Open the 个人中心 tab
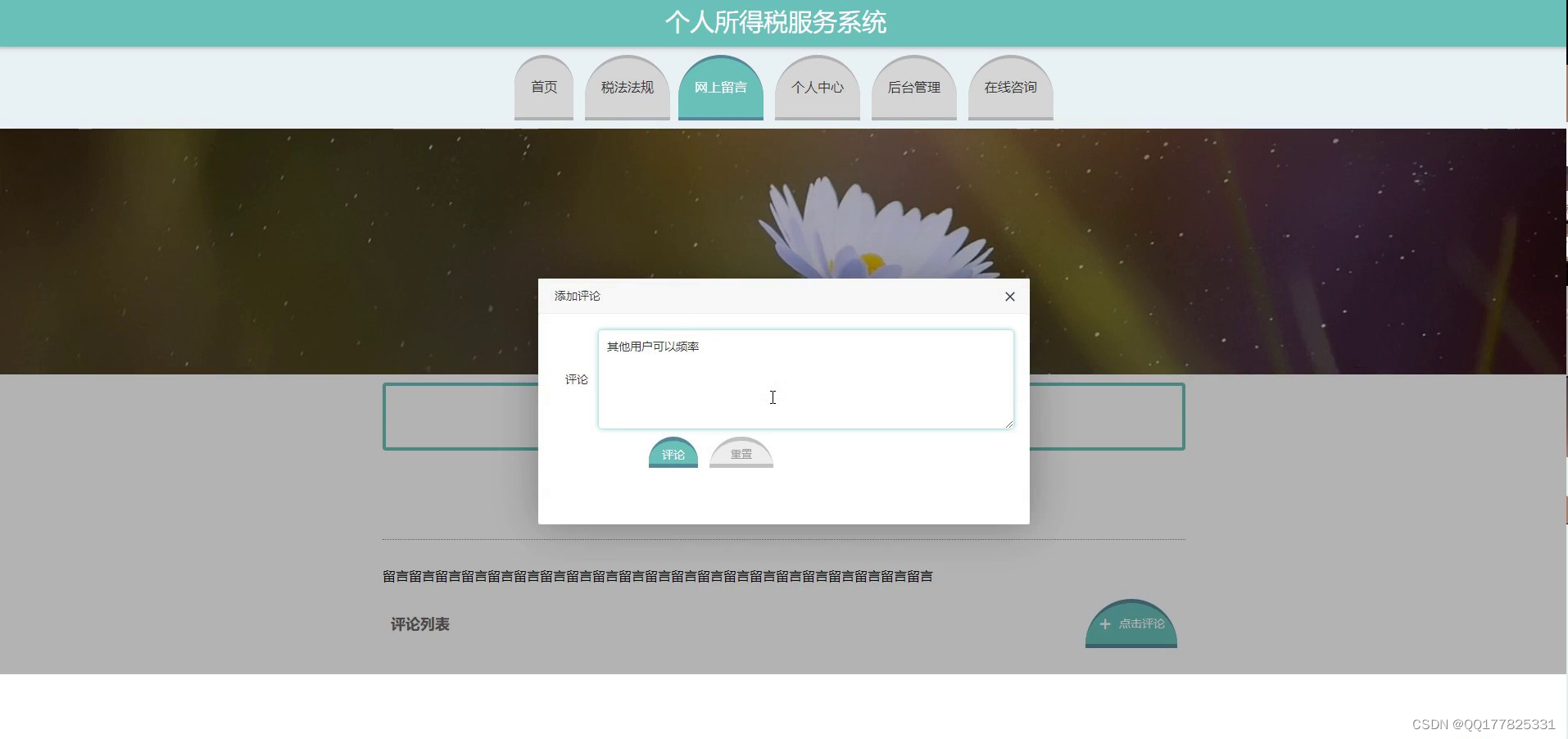This screenshot has height=739, width=1568. point(817,87)
